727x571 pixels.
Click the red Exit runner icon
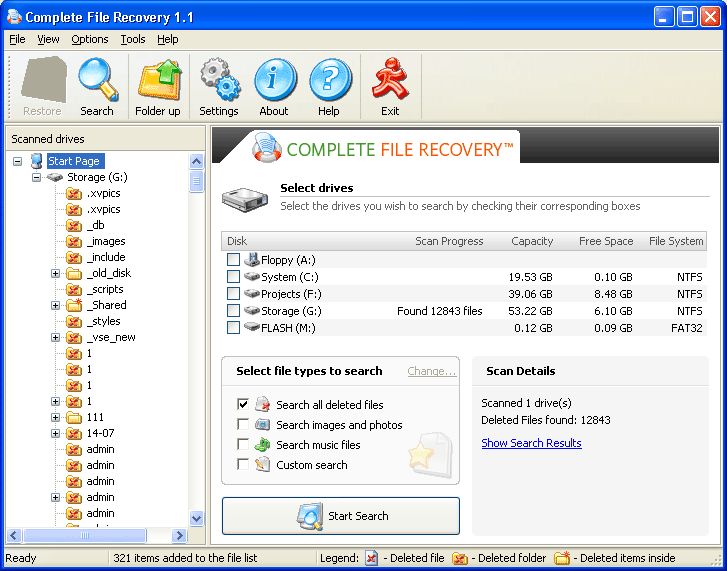click(x=390, y=78)
